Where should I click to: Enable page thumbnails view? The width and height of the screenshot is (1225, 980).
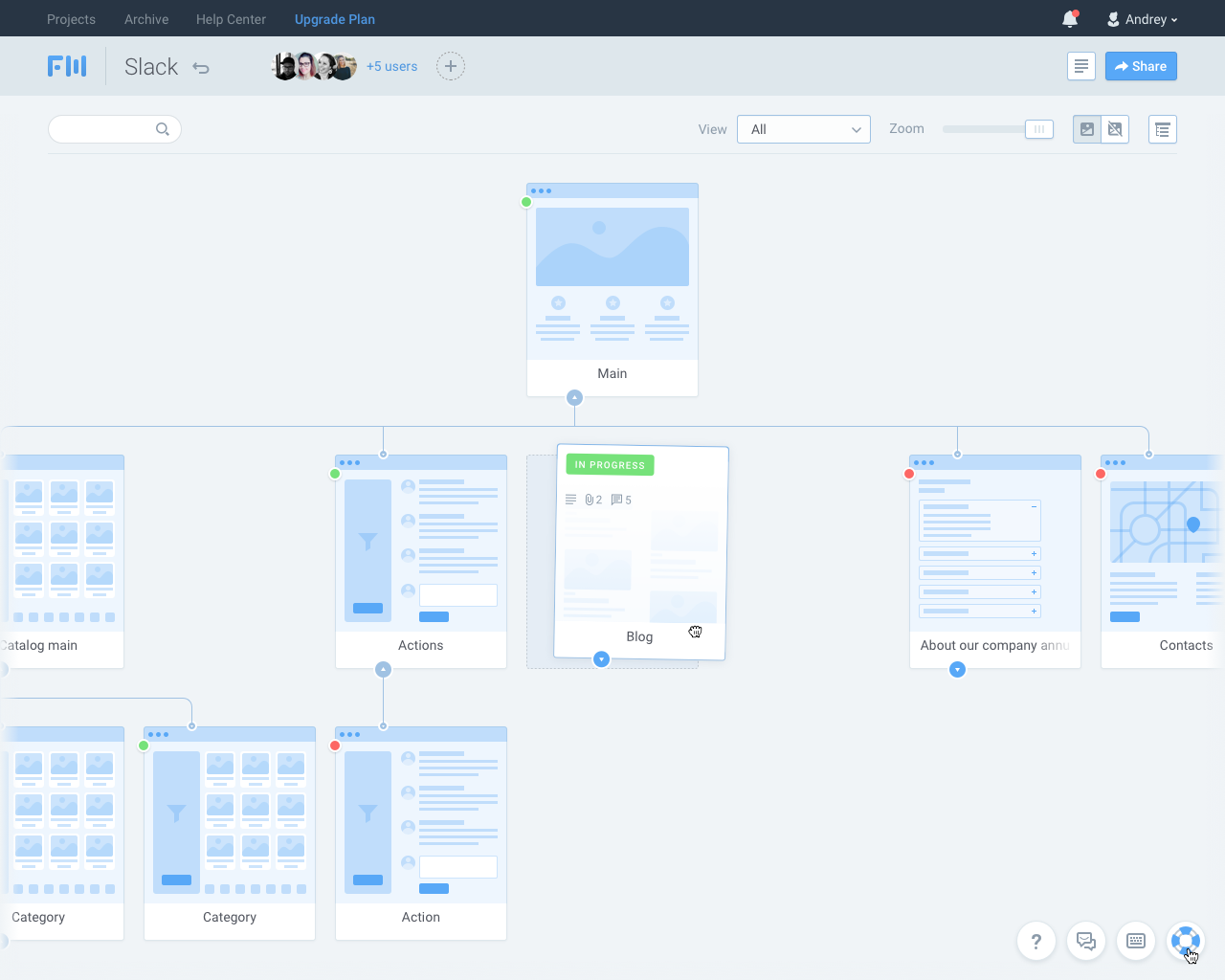(1086, 129)
